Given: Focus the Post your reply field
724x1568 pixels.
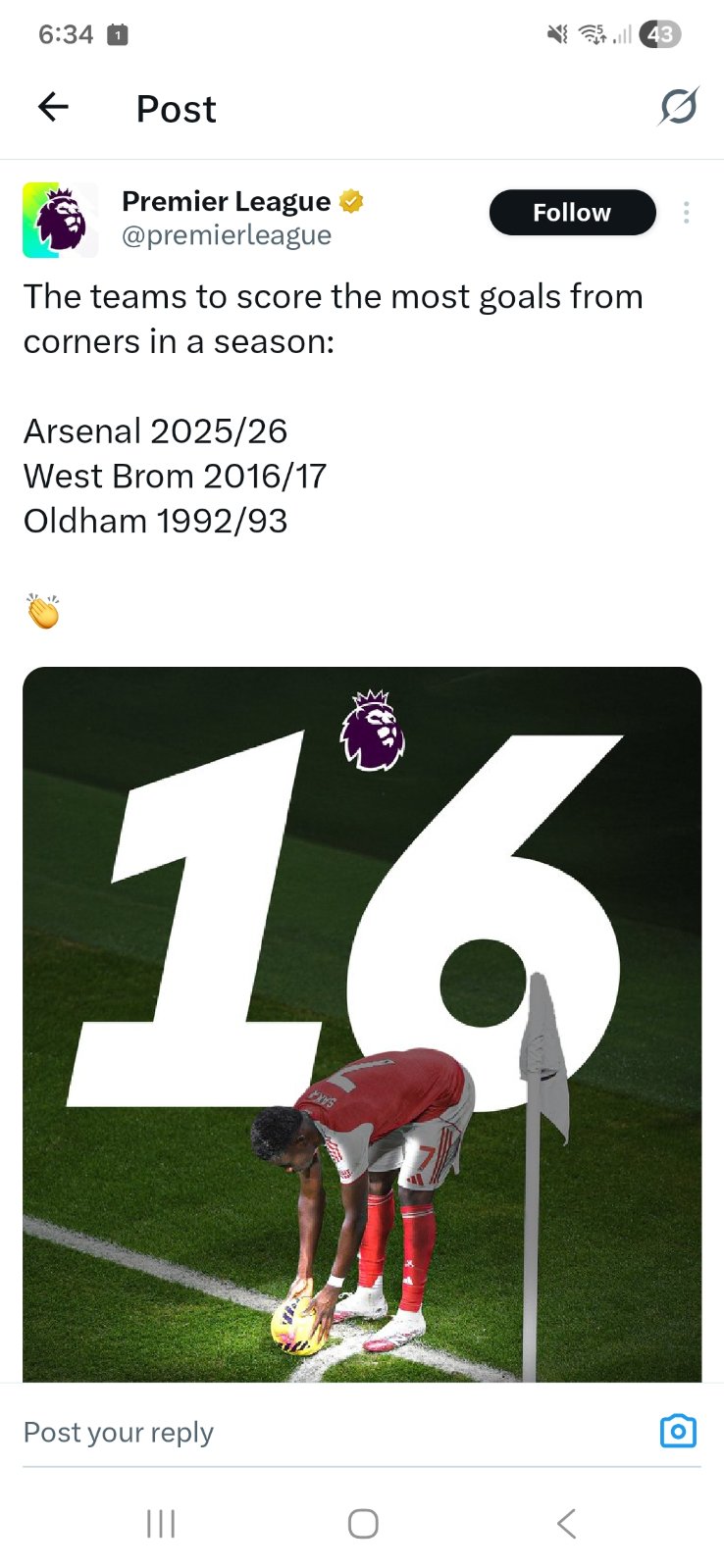Looking at the screenshot, I should [x=334, y=1432].
